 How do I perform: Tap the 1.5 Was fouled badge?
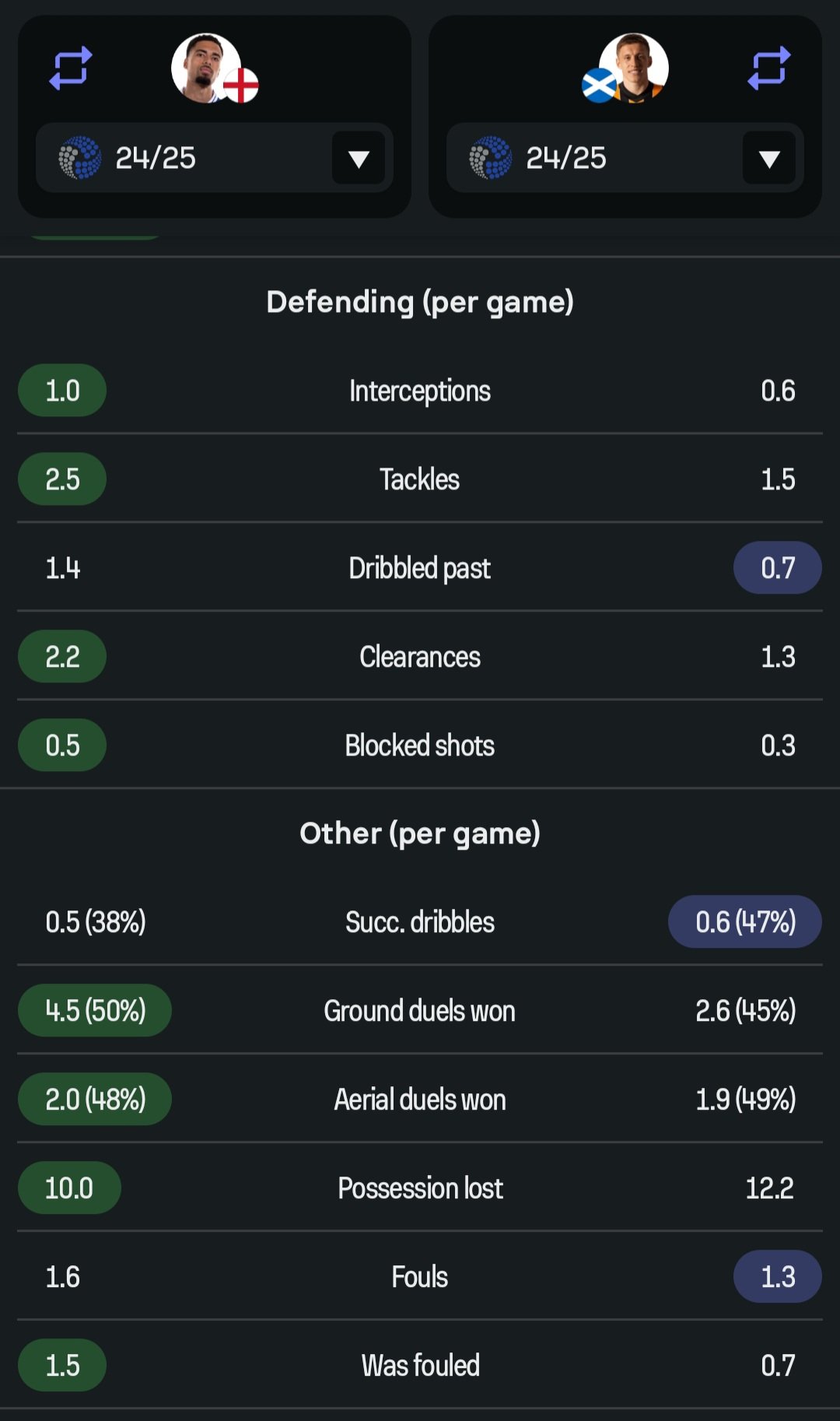62,1366
